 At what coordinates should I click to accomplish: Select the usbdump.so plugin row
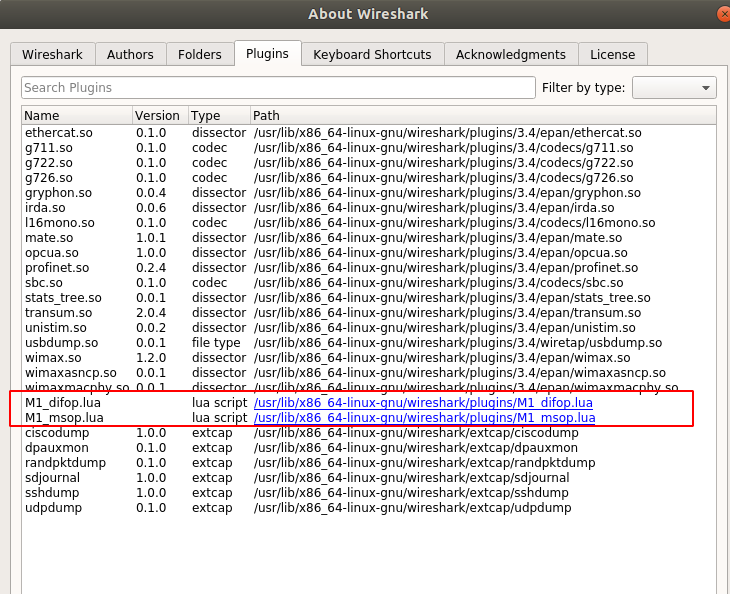point(369,343)
